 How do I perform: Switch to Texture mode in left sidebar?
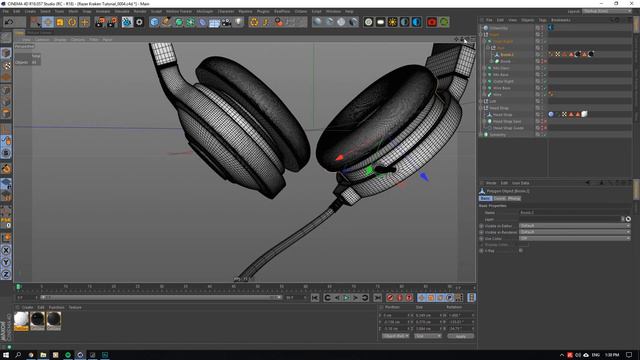point(6,65)
